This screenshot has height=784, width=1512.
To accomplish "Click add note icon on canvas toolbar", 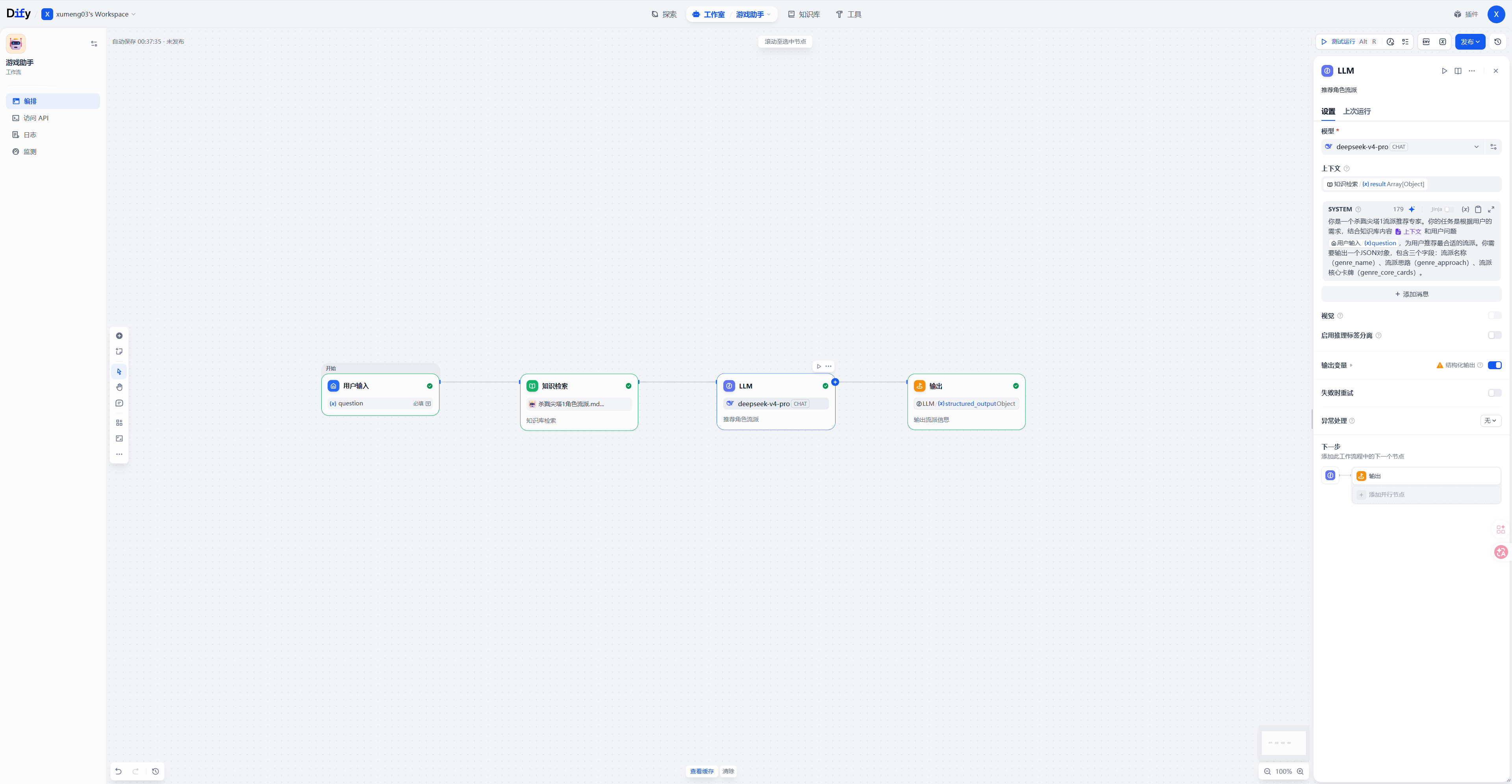I will (119, 351).
